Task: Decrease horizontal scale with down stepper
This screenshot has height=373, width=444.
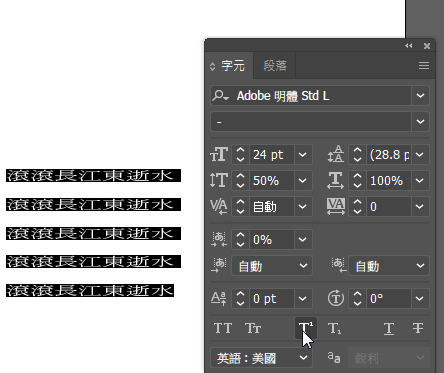Action: [357, 185]
